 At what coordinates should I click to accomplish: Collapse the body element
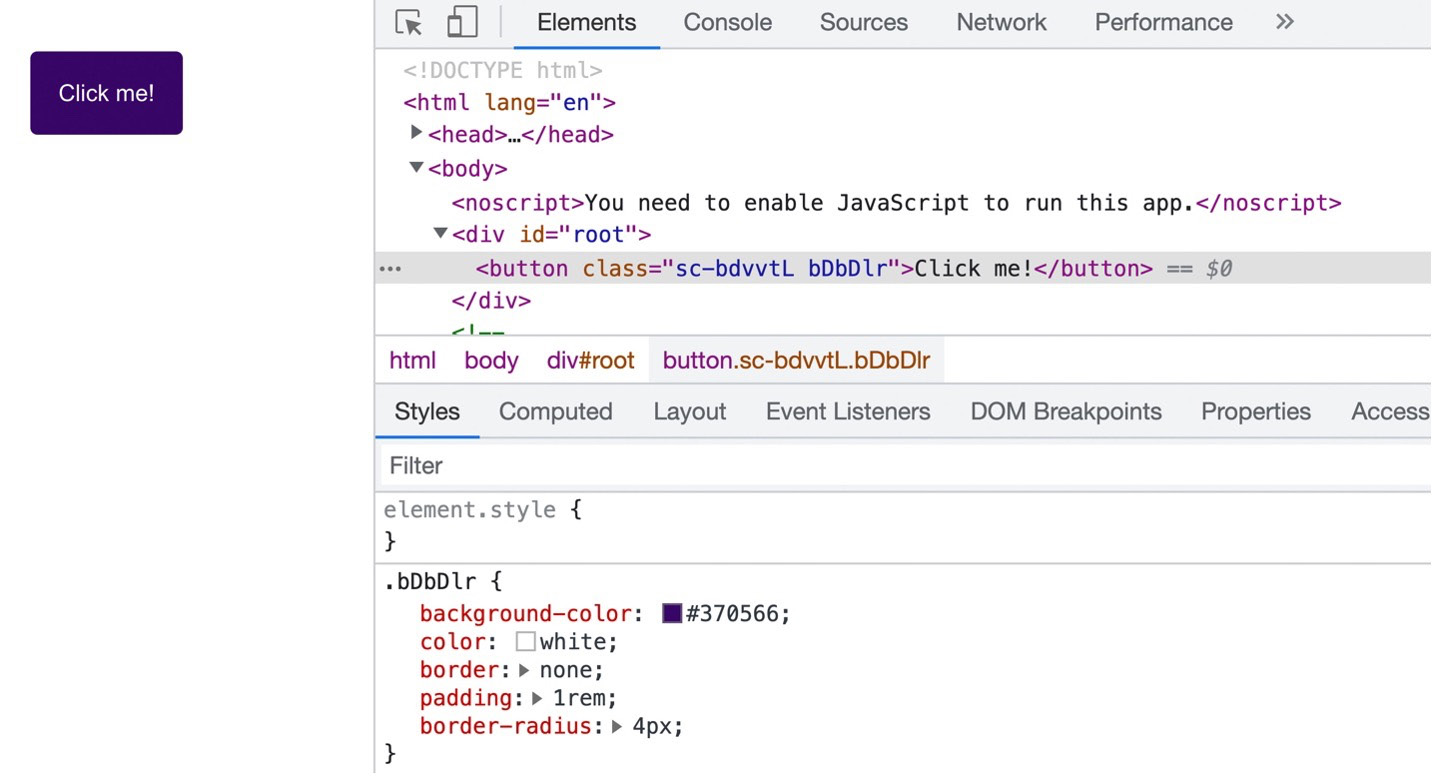click(416, 168)
